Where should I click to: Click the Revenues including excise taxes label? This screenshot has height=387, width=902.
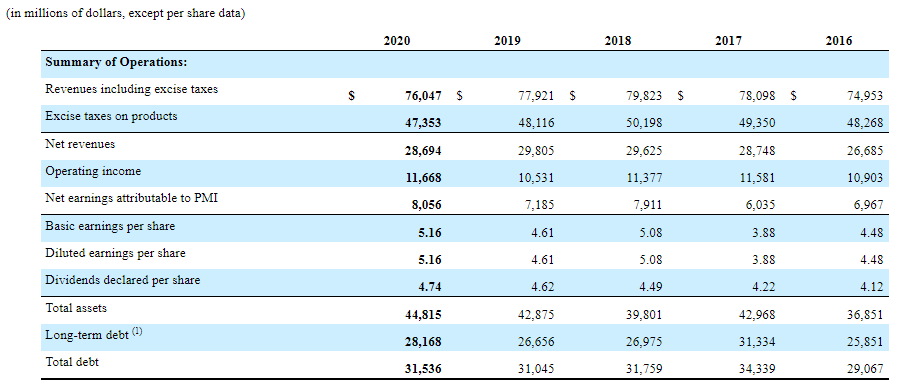pos(132,89)
